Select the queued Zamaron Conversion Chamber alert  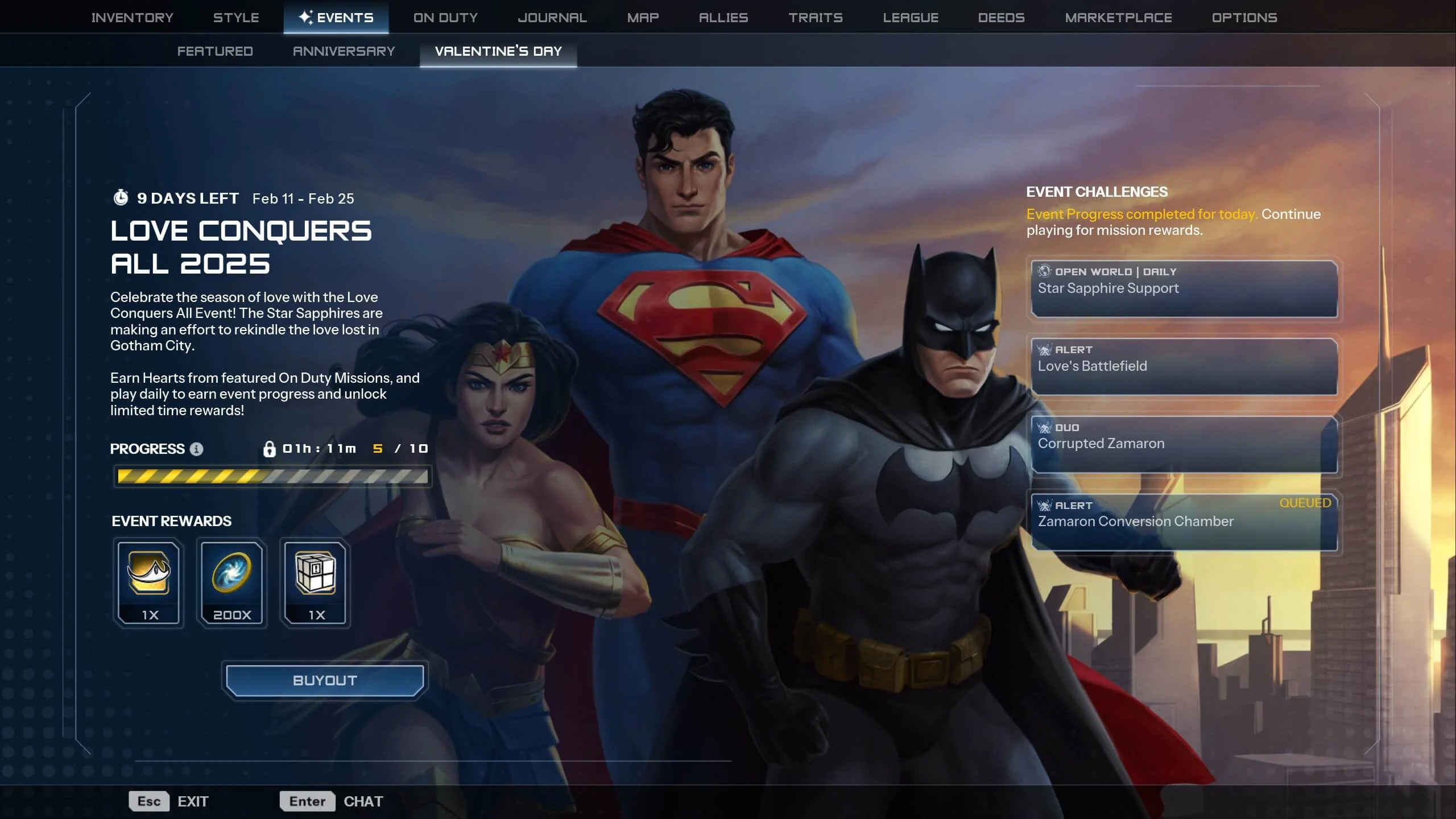point(1184,522)
